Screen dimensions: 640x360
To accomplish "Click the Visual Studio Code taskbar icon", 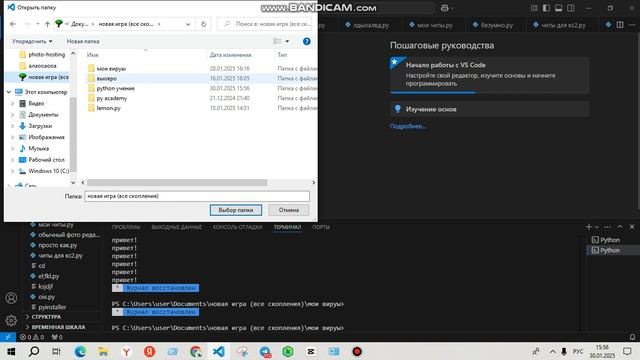I will point(219,351).
